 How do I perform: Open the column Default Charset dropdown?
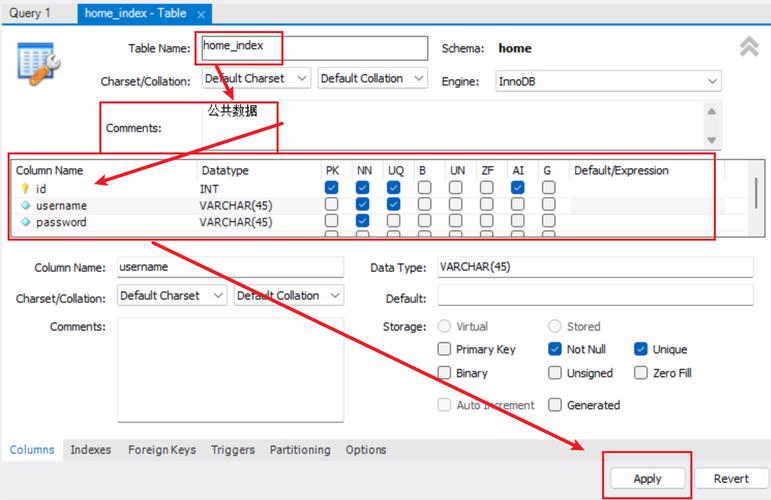pos(171,296)
